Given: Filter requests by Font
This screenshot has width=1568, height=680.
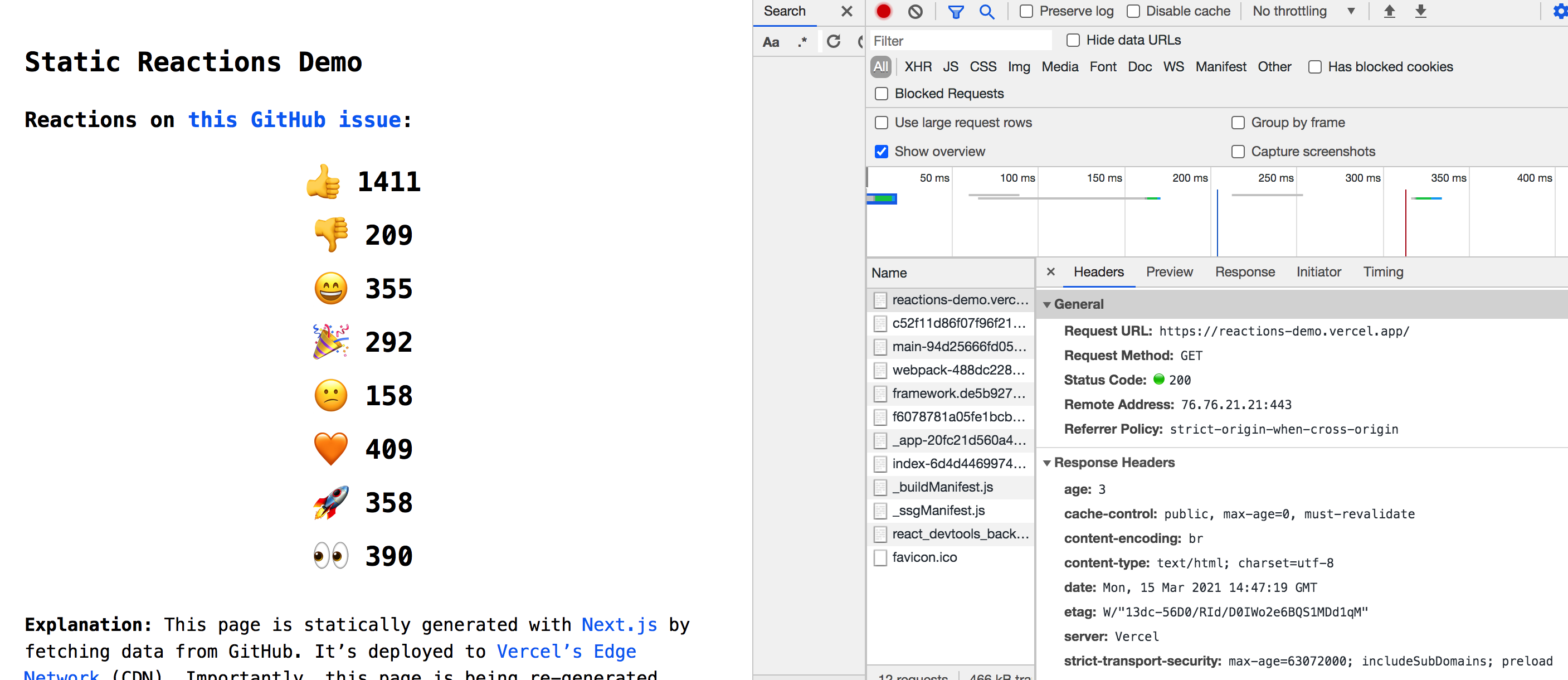Looking at the screenshot, I should 1103,67.
